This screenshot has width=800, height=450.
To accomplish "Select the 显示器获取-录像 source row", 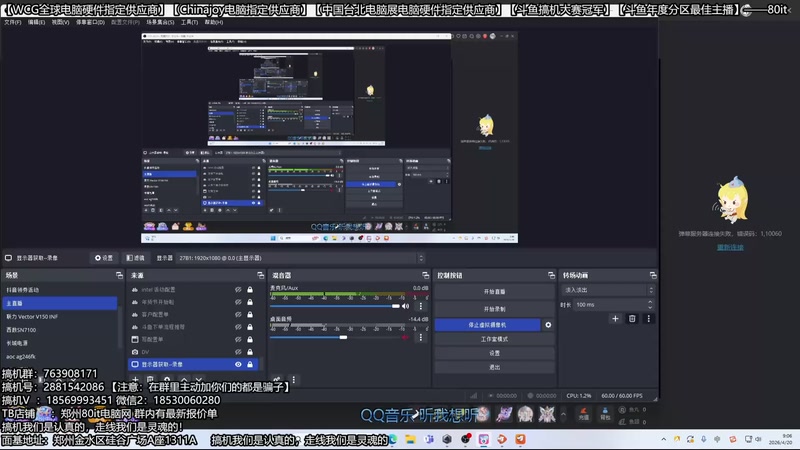I will coord(193,364).
